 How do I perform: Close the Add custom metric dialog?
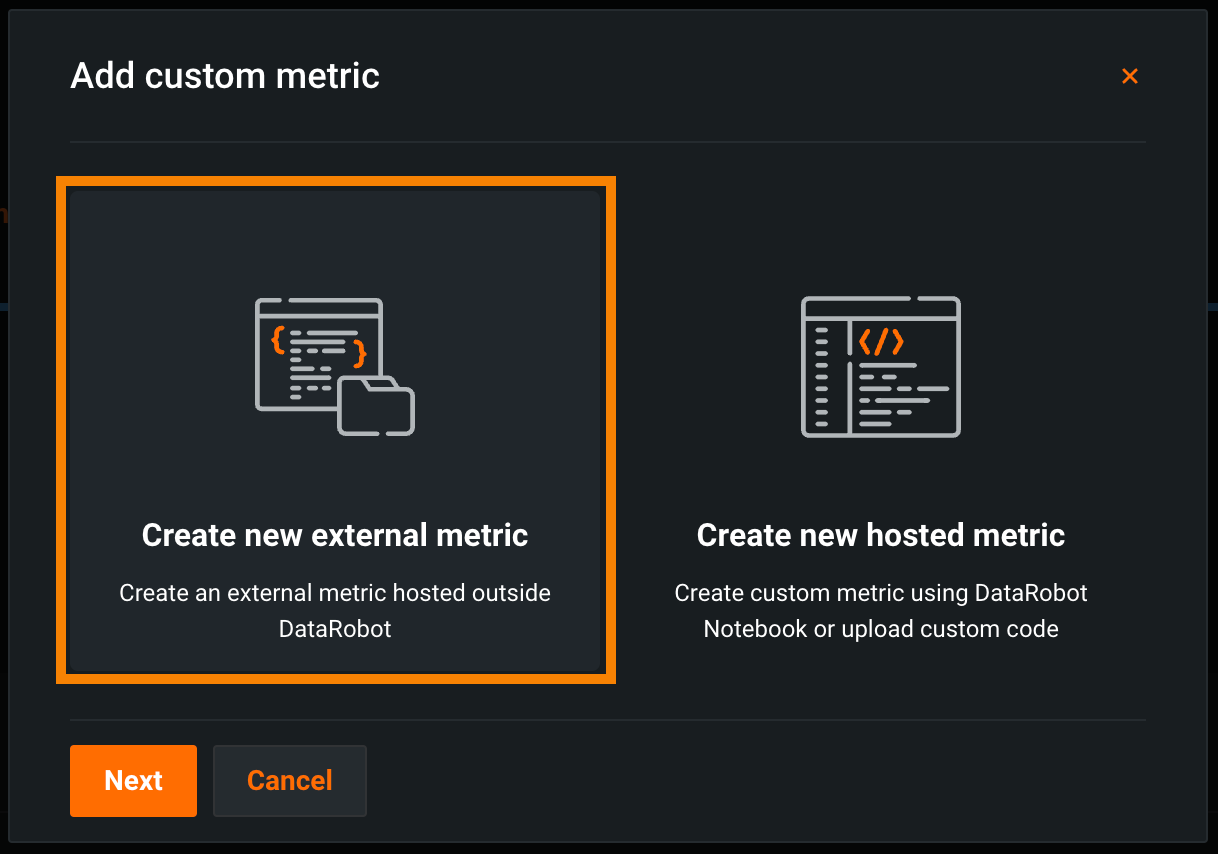[x=1130, y=76]
